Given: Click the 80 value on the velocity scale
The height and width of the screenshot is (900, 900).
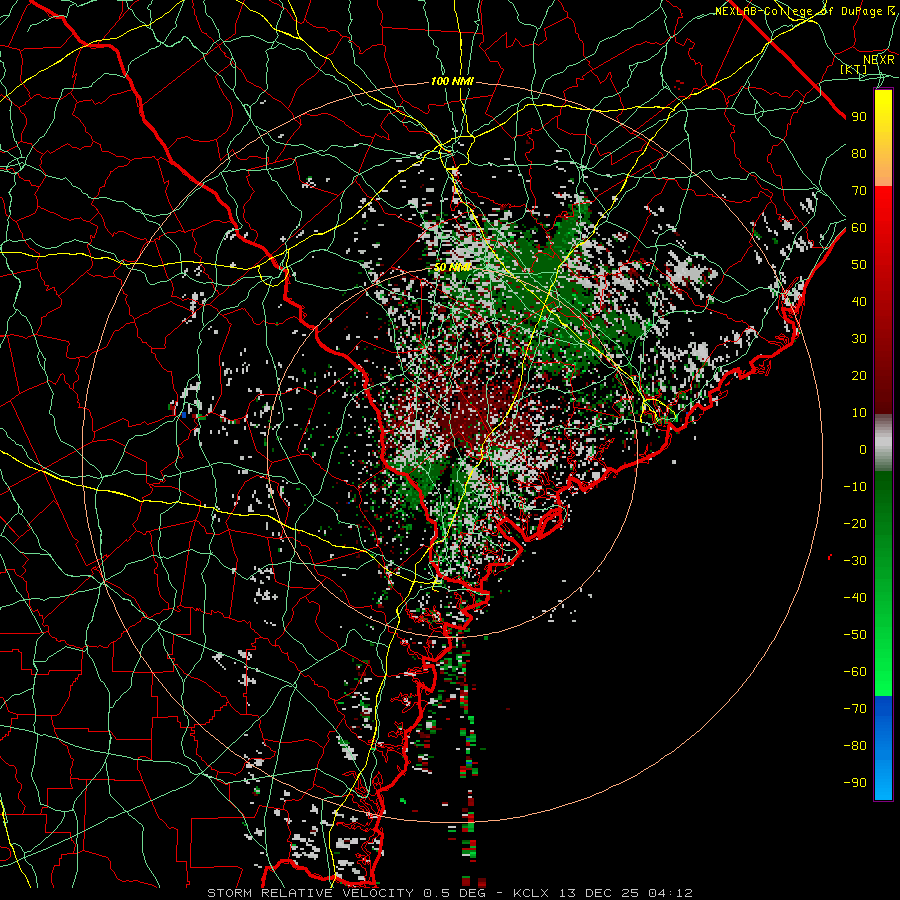Looking at the screenshot, I should (859, 153).
